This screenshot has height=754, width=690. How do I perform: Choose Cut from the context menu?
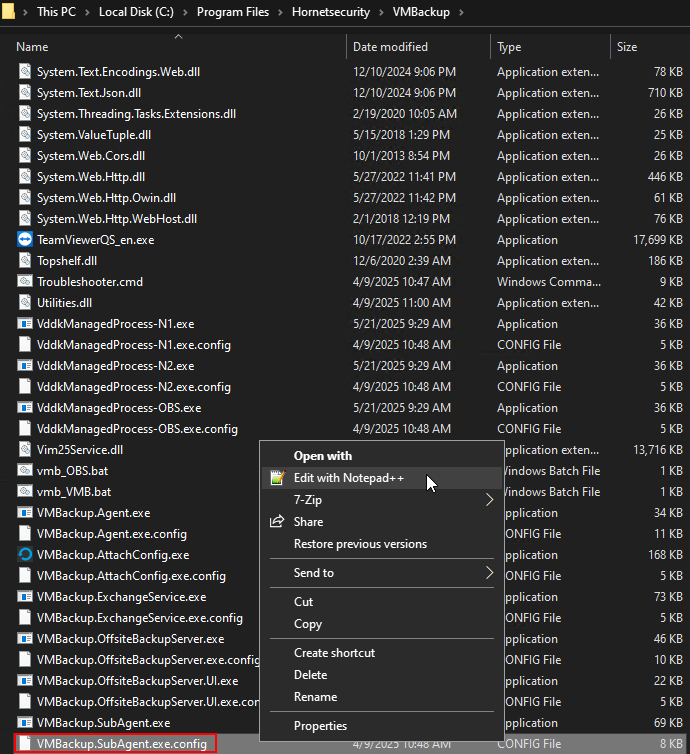pos(382,601)
